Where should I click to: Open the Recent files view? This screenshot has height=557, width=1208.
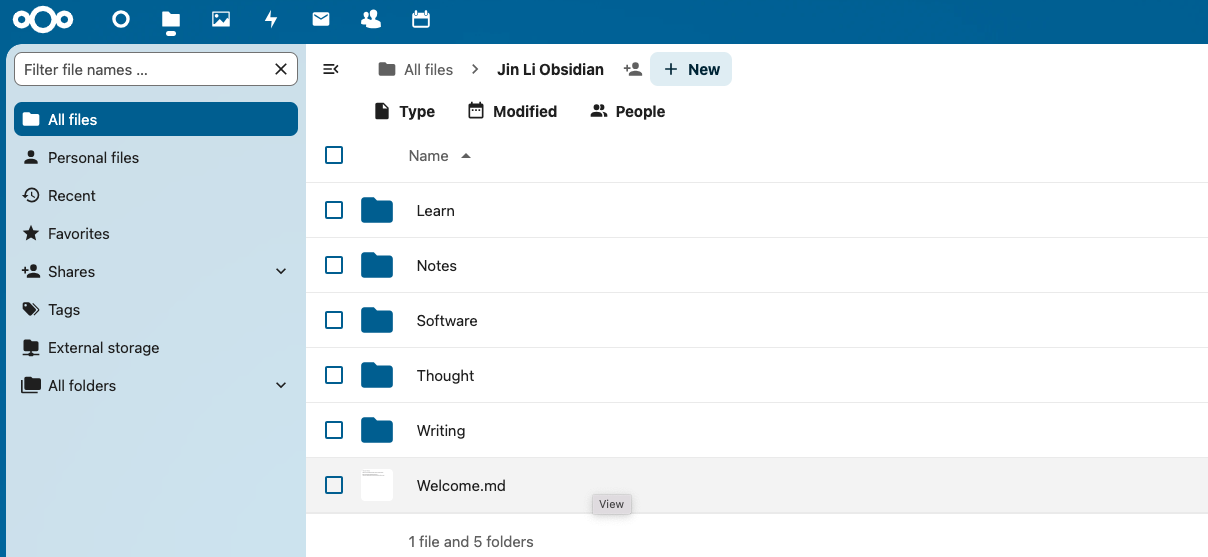pos(156,195)
